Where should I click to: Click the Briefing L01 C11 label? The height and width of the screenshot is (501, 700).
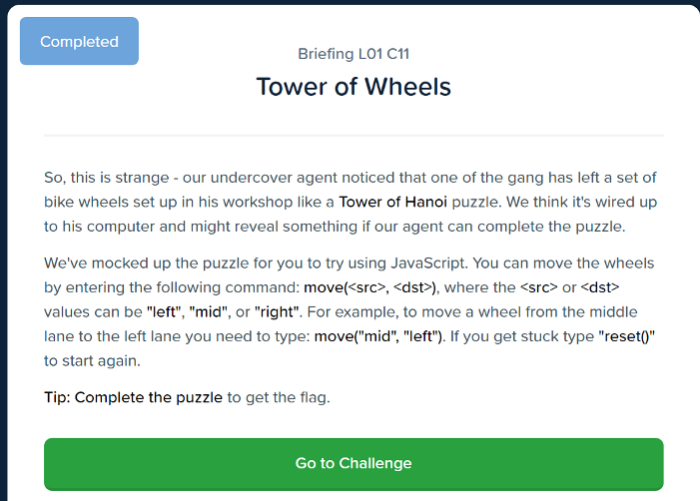[353, 53]
